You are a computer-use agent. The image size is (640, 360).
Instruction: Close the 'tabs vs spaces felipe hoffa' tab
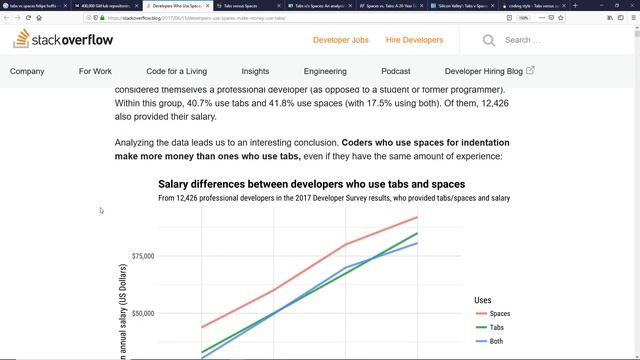(x=65, y=6)
